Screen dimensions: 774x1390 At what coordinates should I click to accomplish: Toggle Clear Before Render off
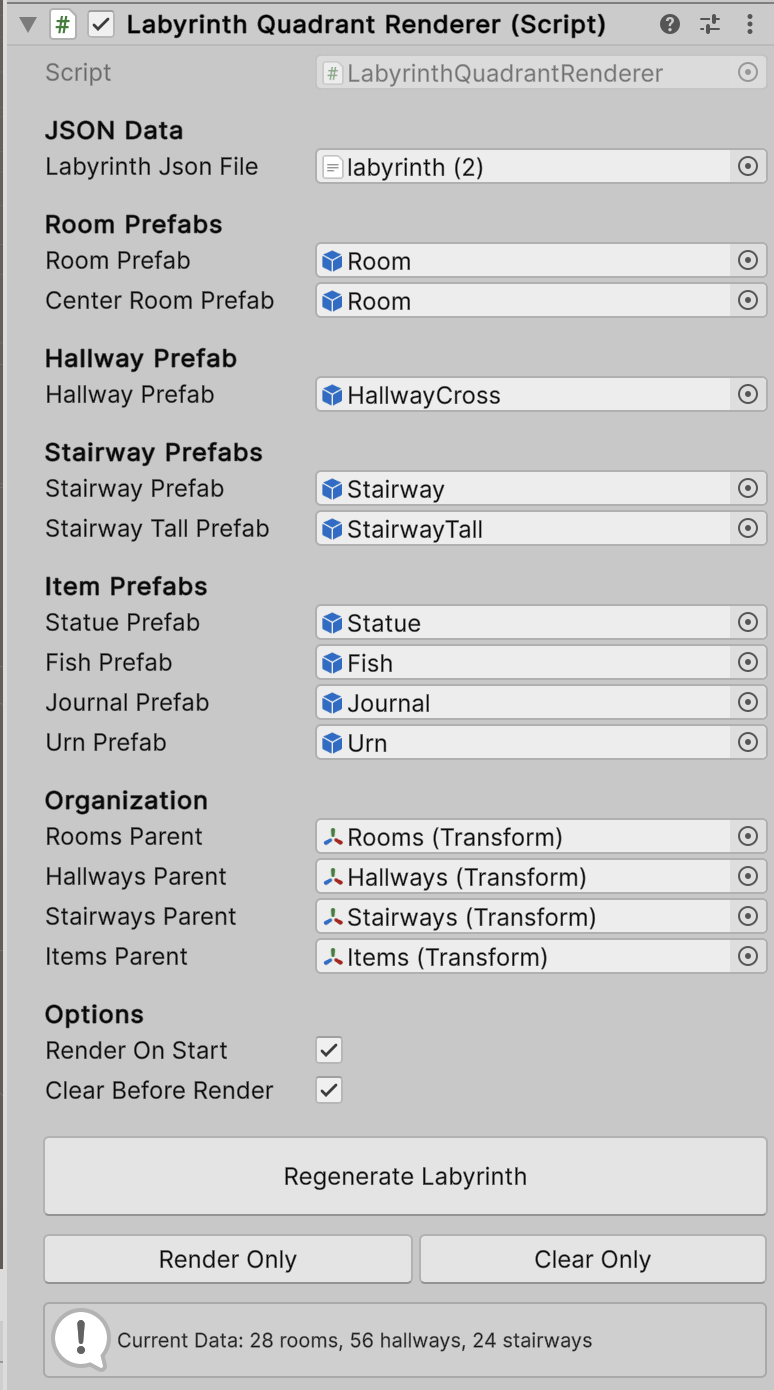coord(328,1090)
